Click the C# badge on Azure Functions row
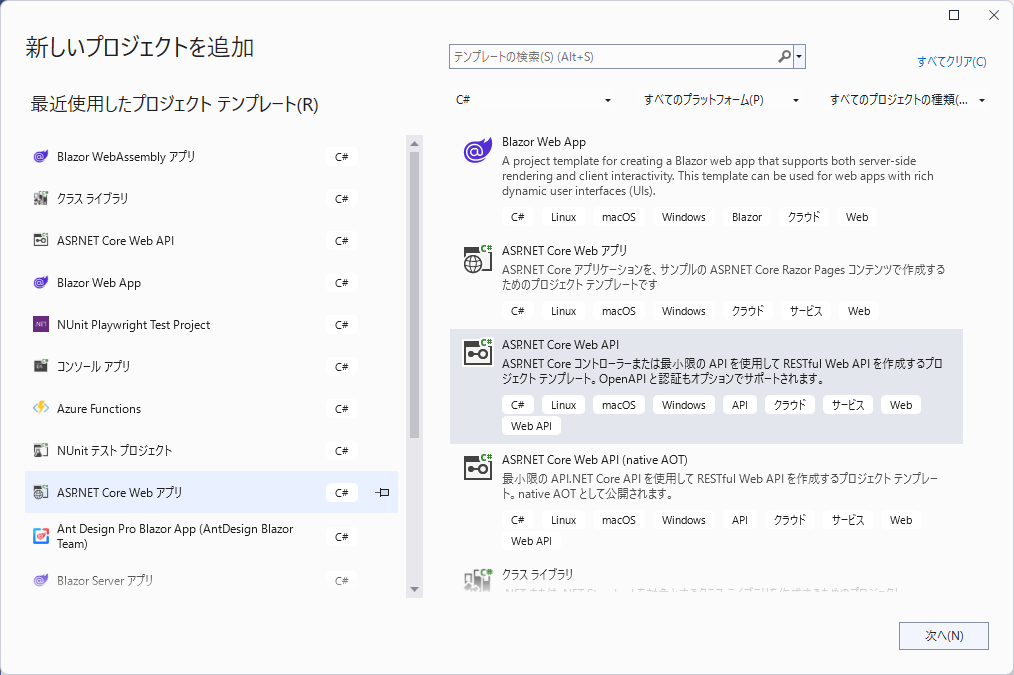 [341, 409]
